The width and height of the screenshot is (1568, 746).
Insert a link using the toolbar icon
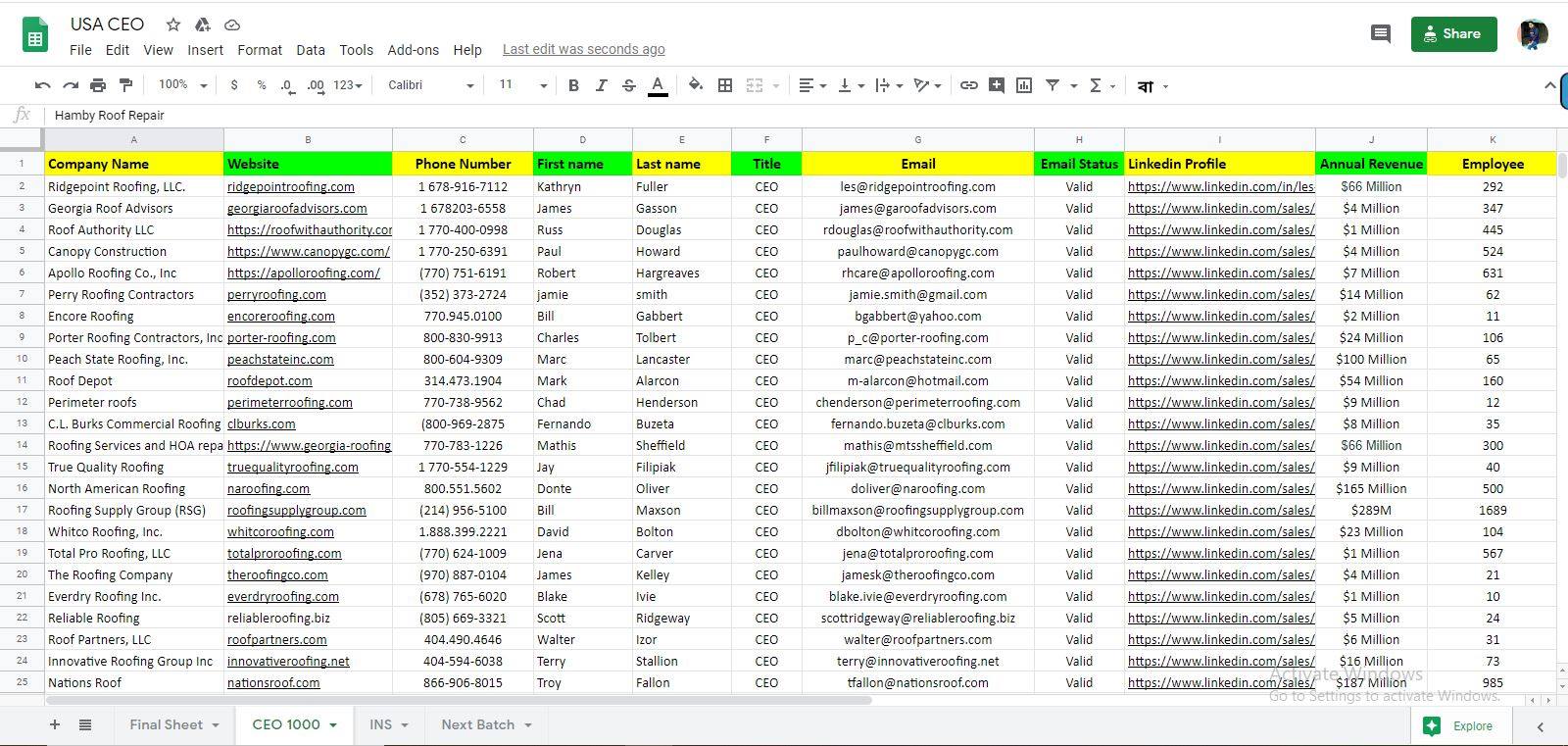click(x=968, y=85)
